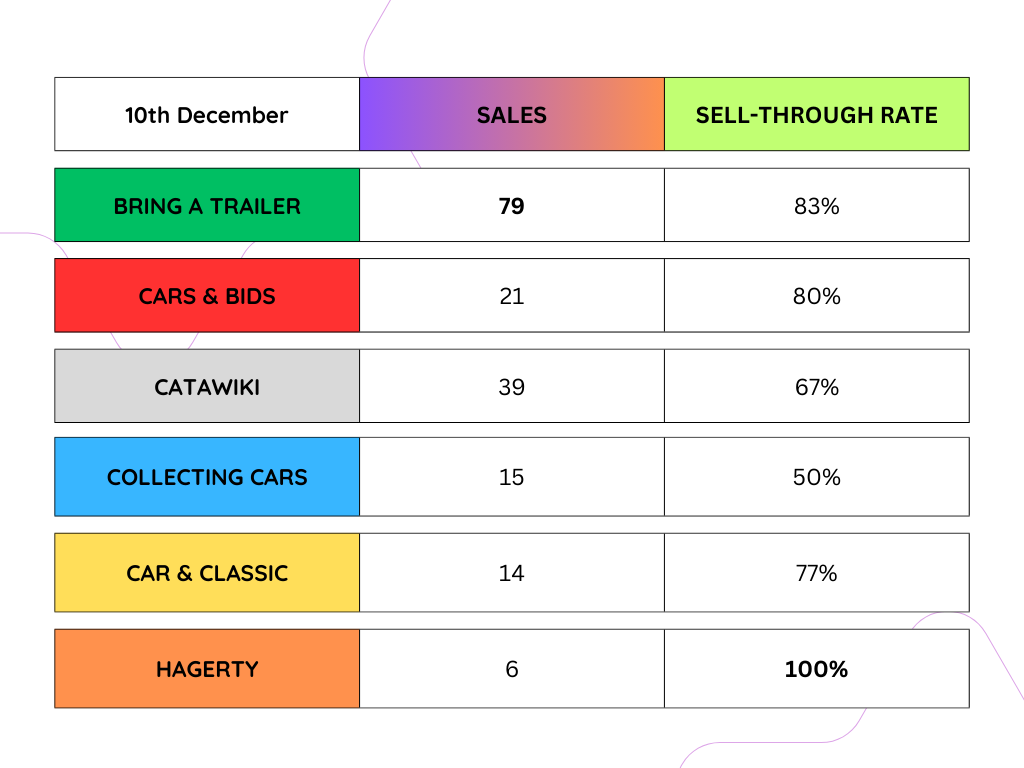
Task: Click the 83% sell-through rate cell
Action: pos(816,205)
